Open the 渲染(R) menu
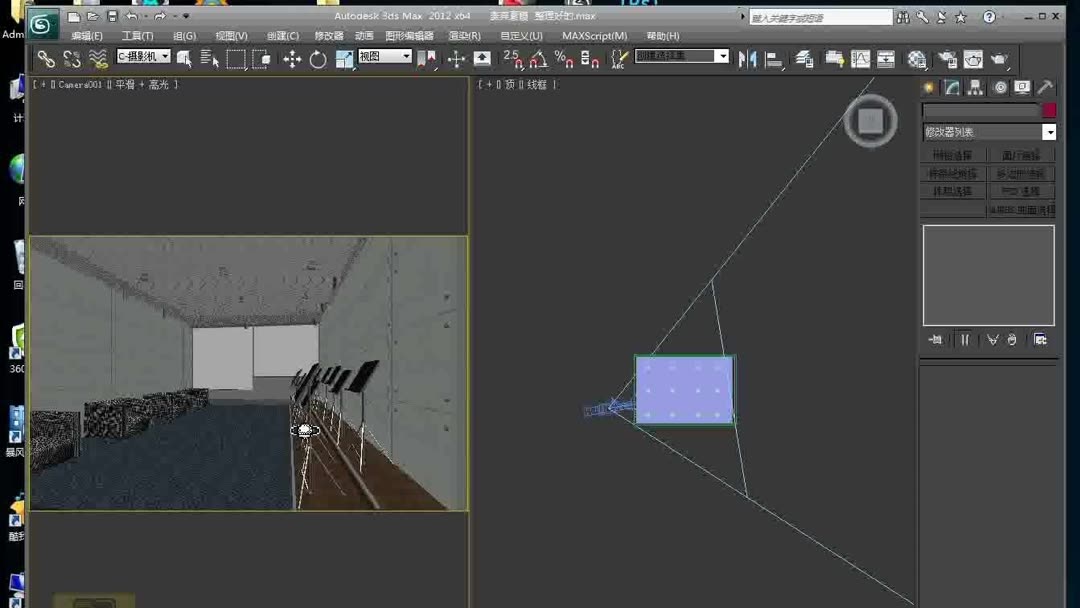Viewport: 1080px width, 608px height. pos(464,35)
